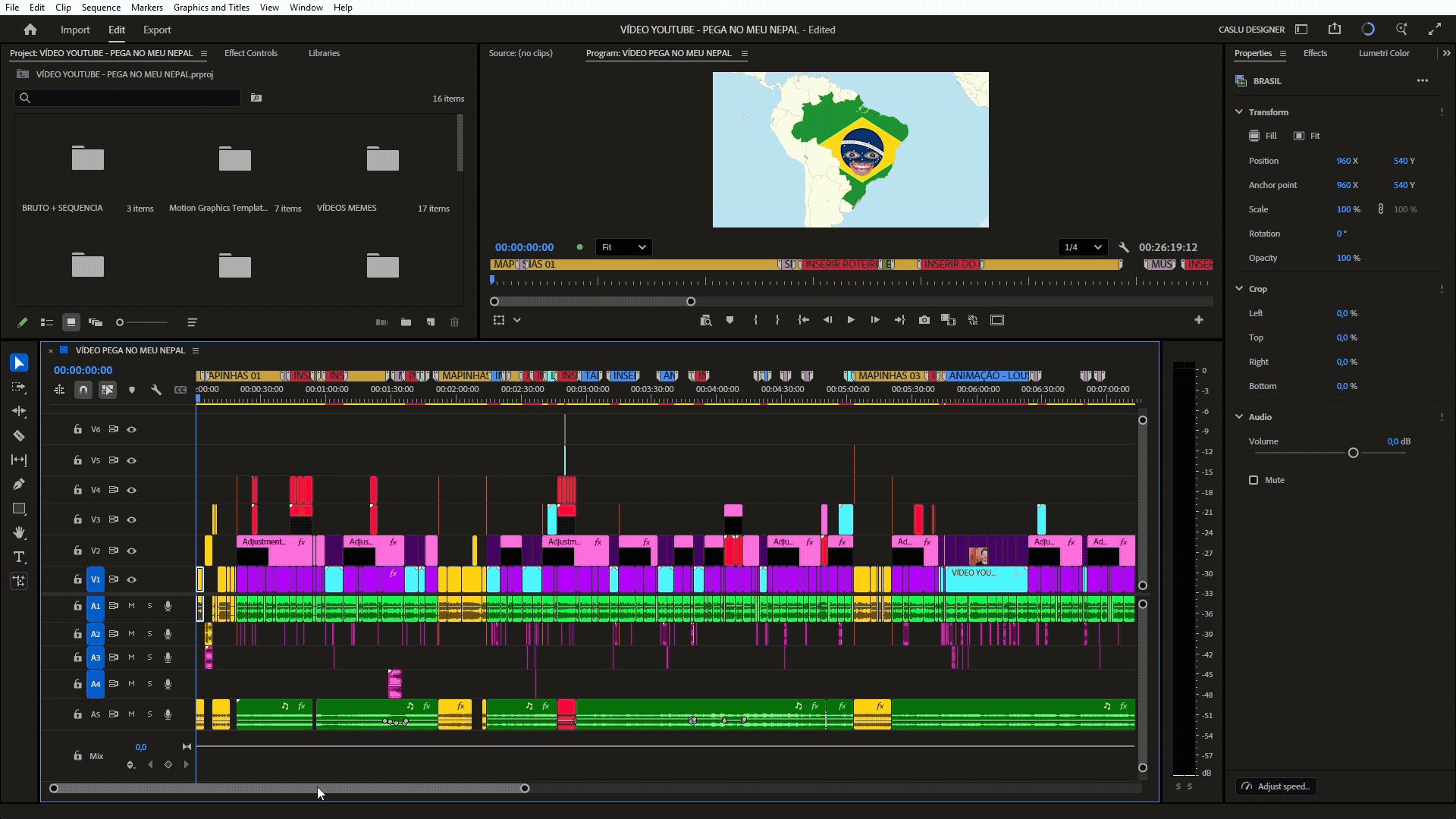The width and height of the screenshot is (1456, 819).
Task: Click the Fill button under Transform
Action: 1263,136
